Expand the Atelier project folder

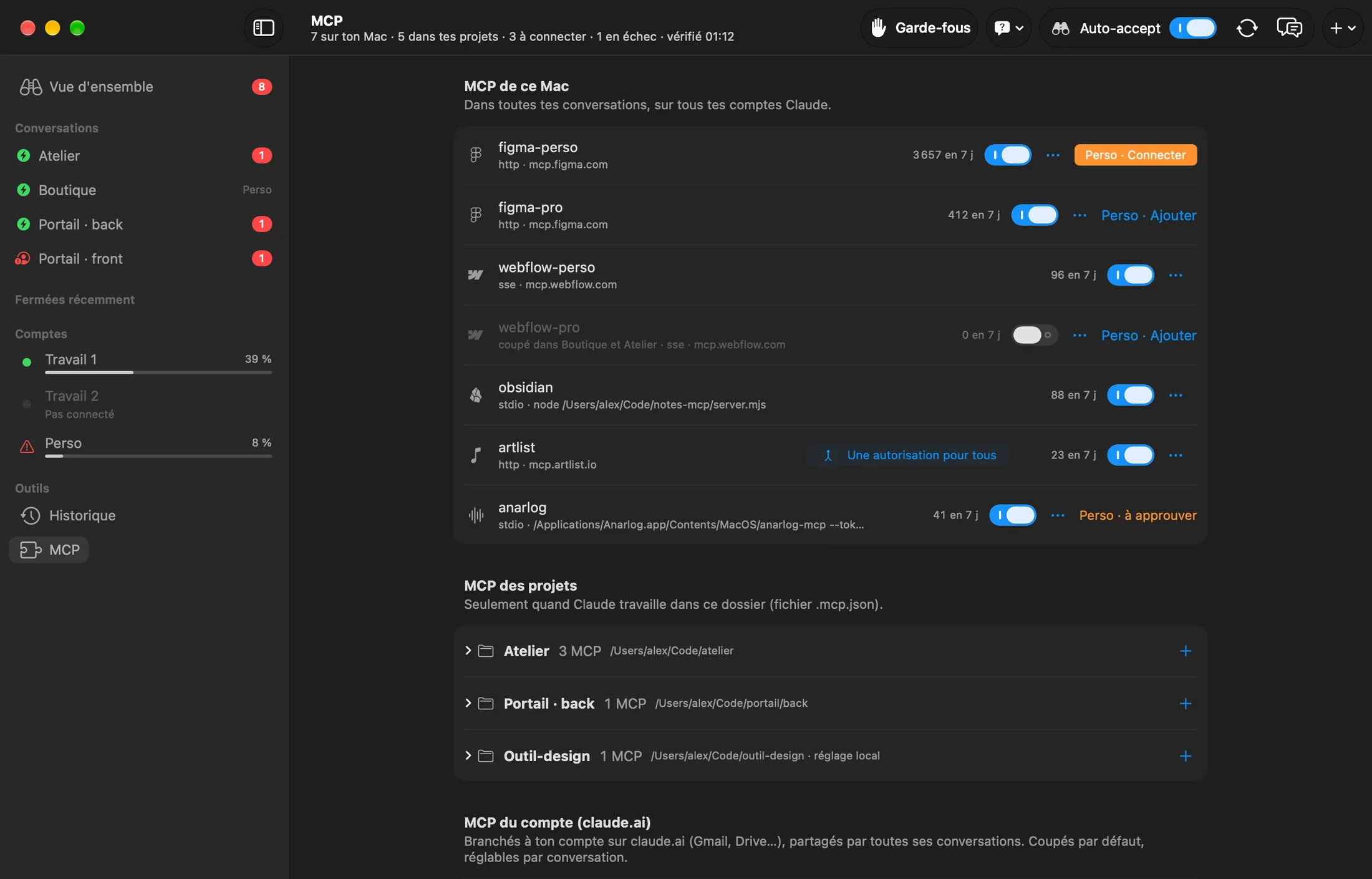pyautogui.click(x=468, y=651)
